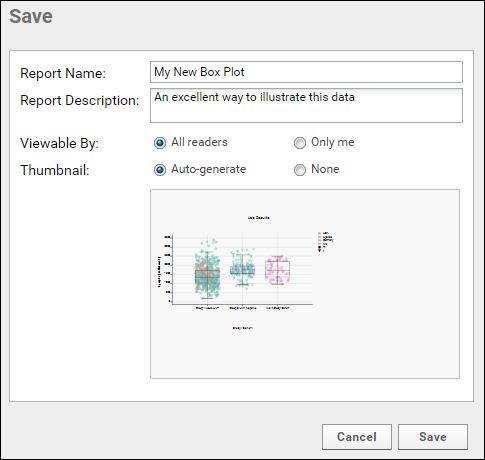The image size is (485, 460).
Task: Click the y-axis label of the preview chart
Action: (x=159, y=272)
